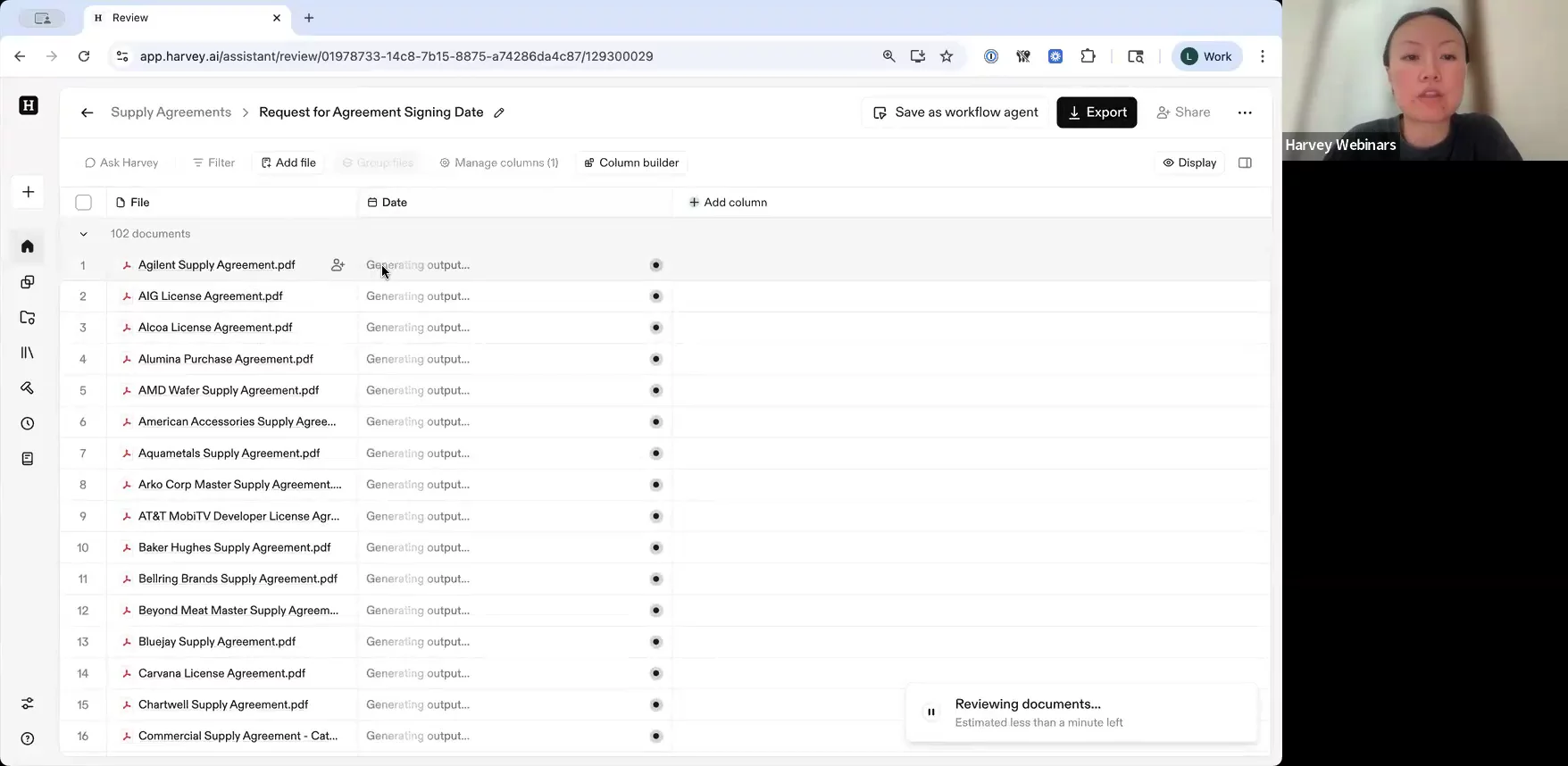Open Bellring Brands Supply Agreement.pdf
Viewport: 1568px width, 766px height.
pyautogui.click(x=238, y=579)
